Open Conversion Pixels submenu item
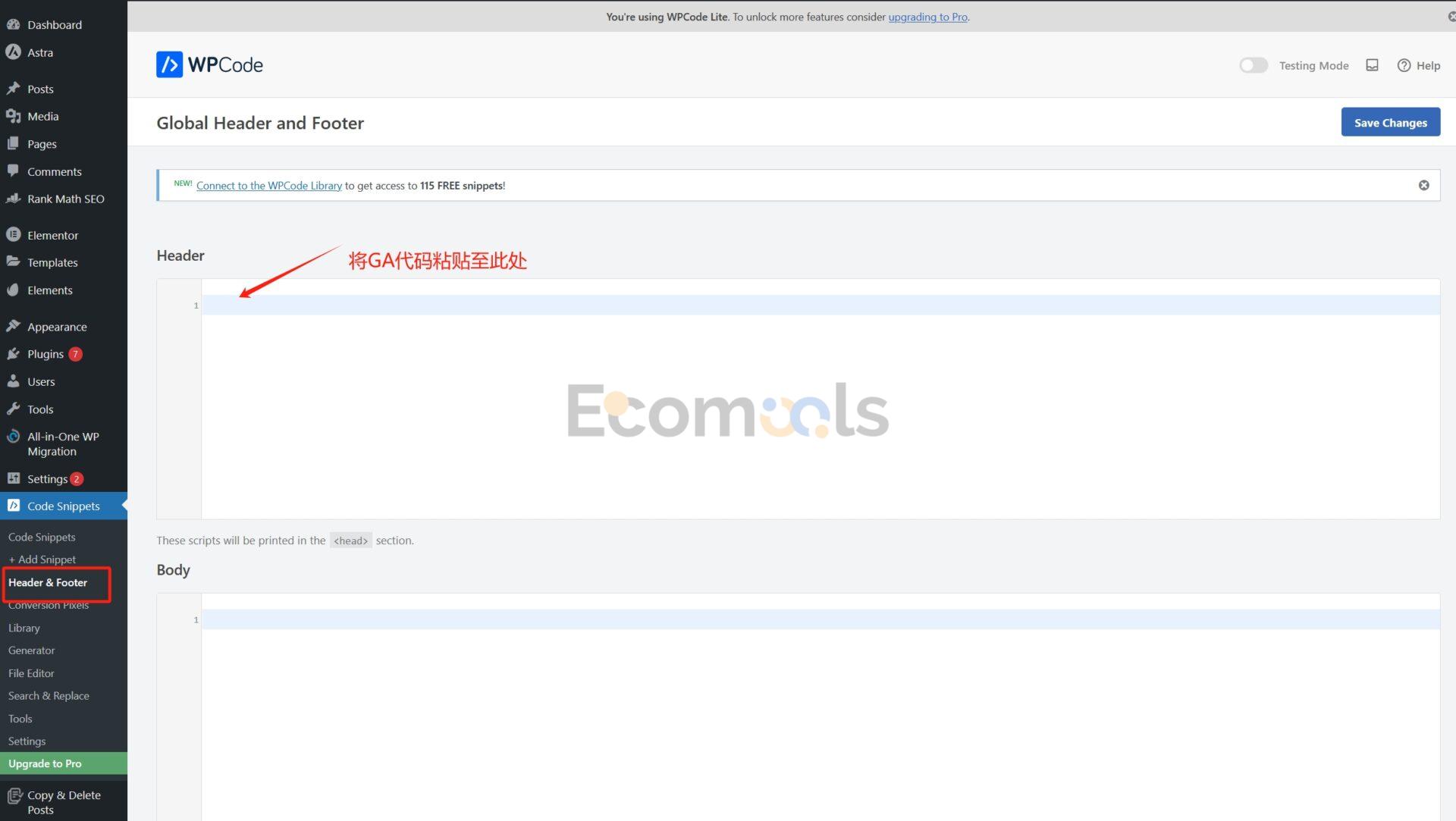 pyautogui.click(x=49, y=605)
